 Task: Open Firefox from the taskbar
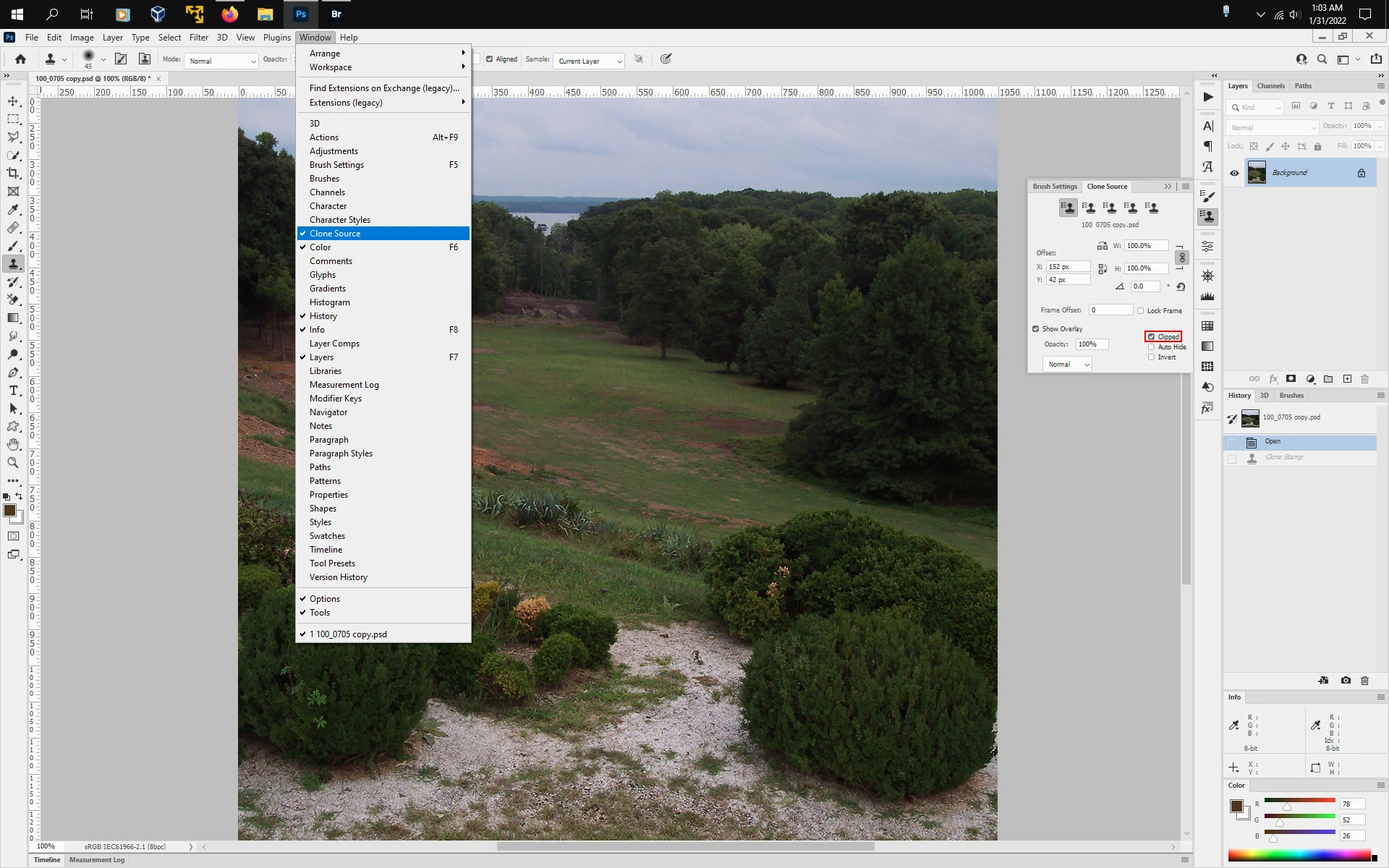coord(229,14)
